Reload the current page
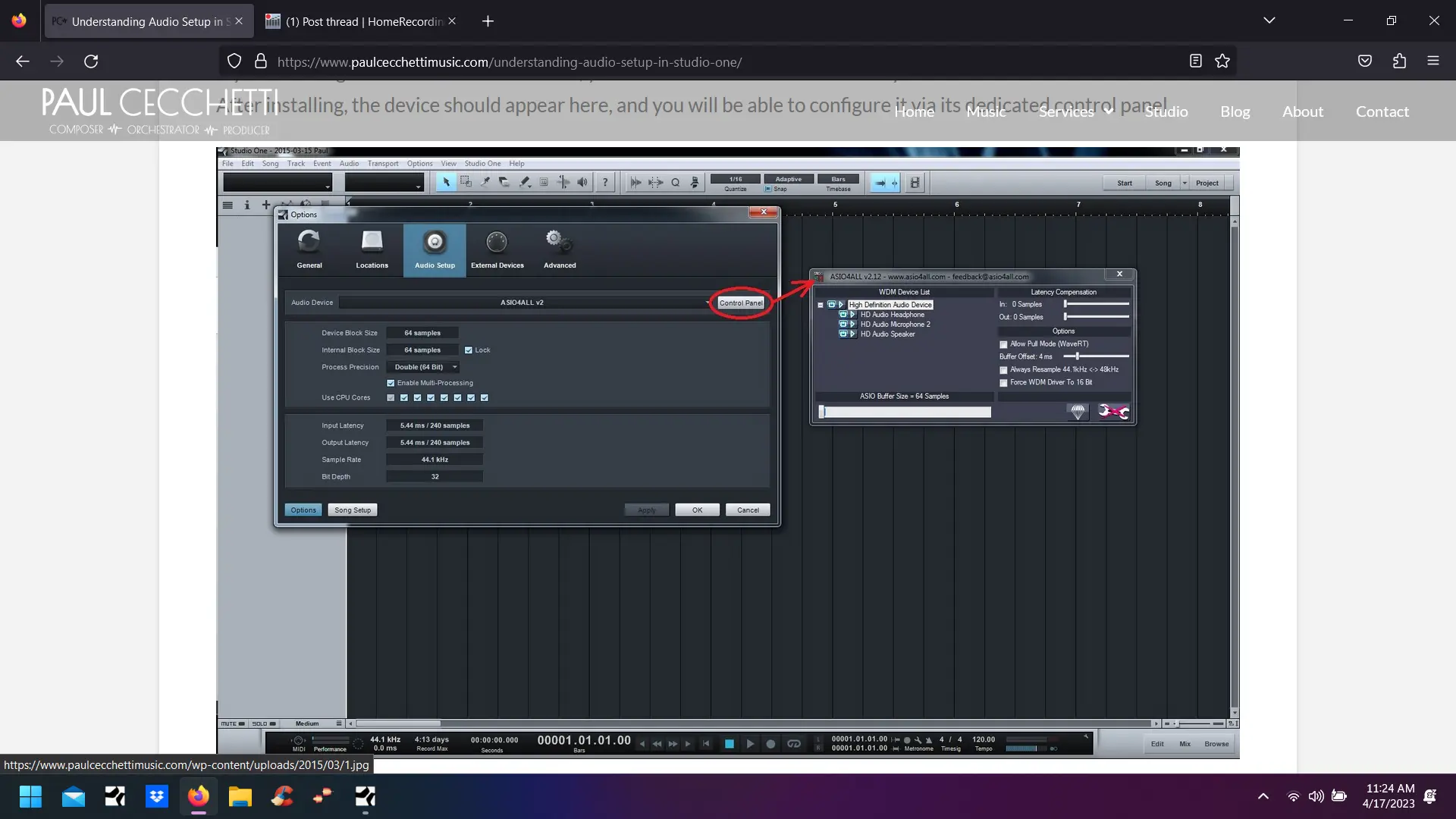This screenshot has height=819, width=1456. point(91,61)
